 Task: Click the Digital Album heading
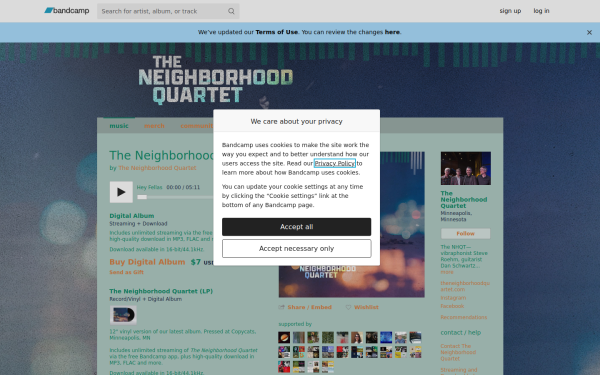coord(132,216)
